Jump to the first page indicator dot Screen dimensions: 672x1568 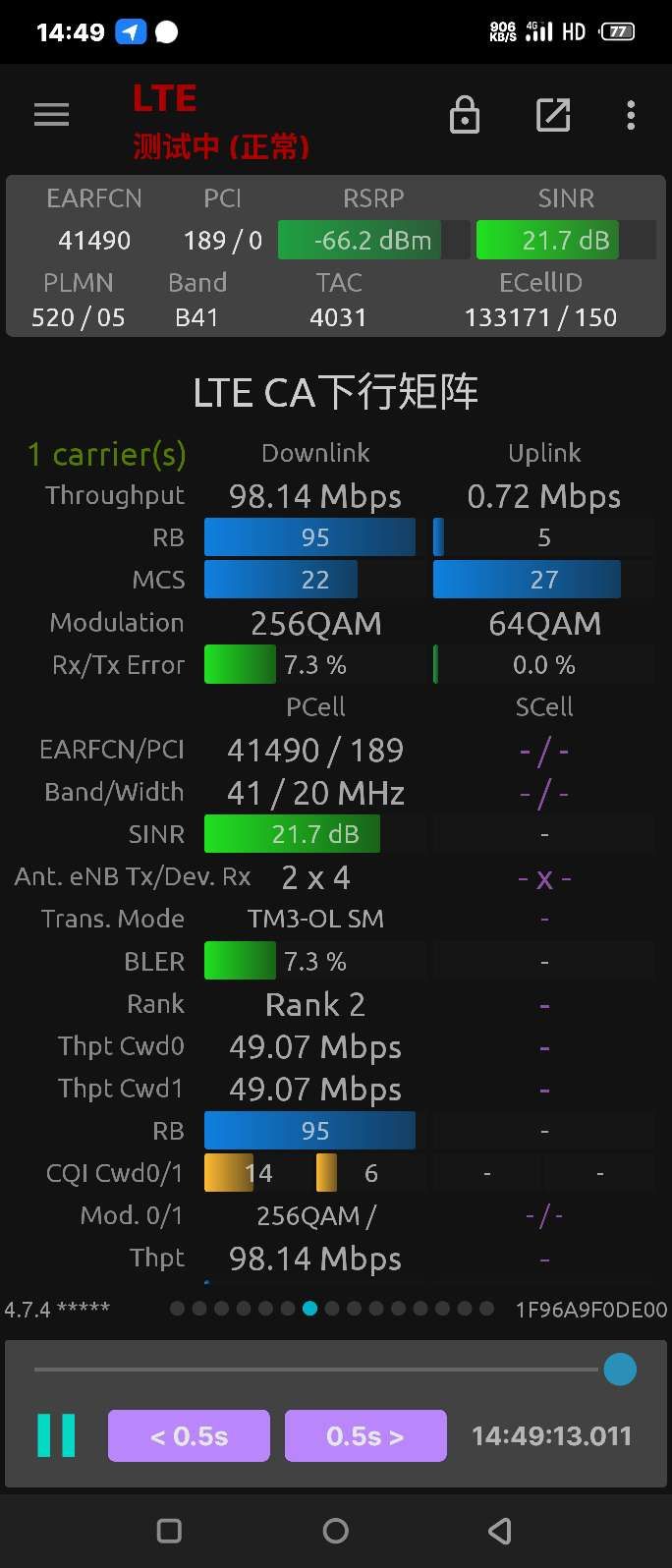(x=177, y=1308)
